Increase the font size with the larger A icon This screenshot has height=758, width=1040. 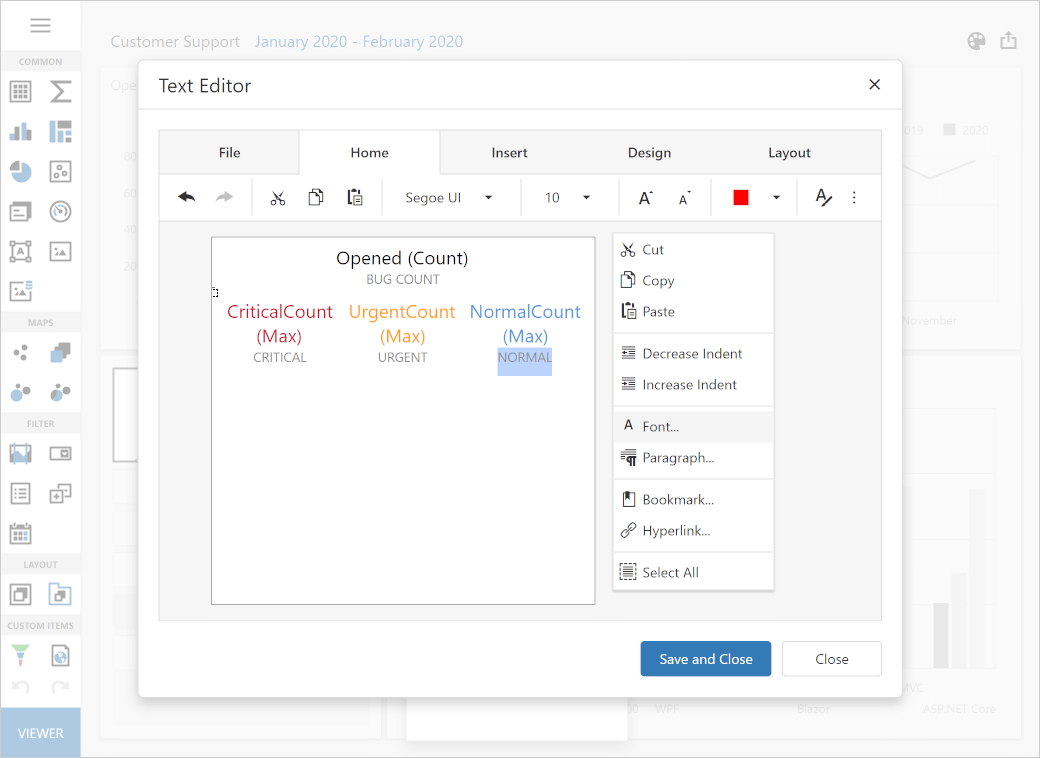[x=645, y=197]
